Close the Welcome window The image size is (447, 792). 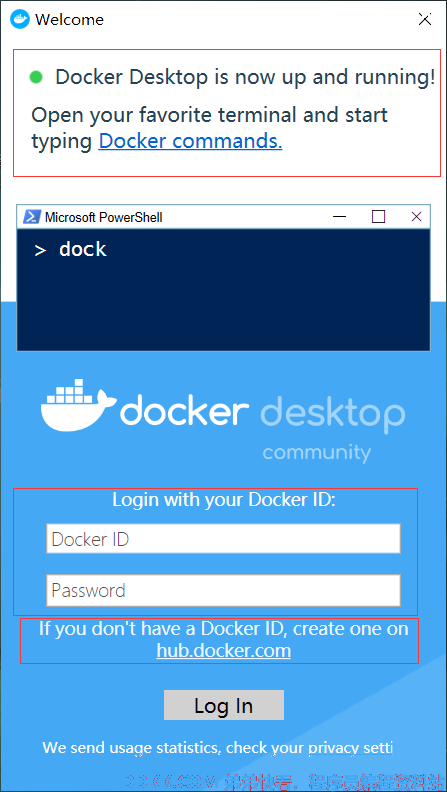(424, 20)
